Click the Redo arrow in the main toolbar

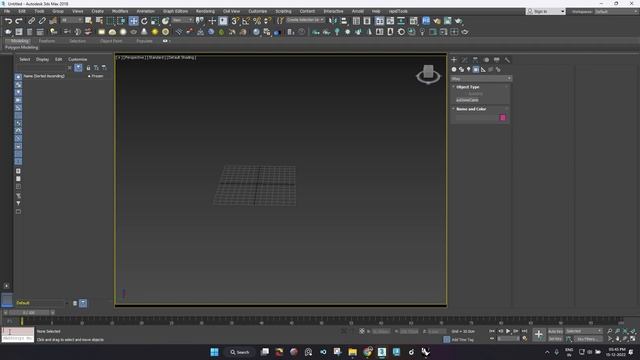19,21
